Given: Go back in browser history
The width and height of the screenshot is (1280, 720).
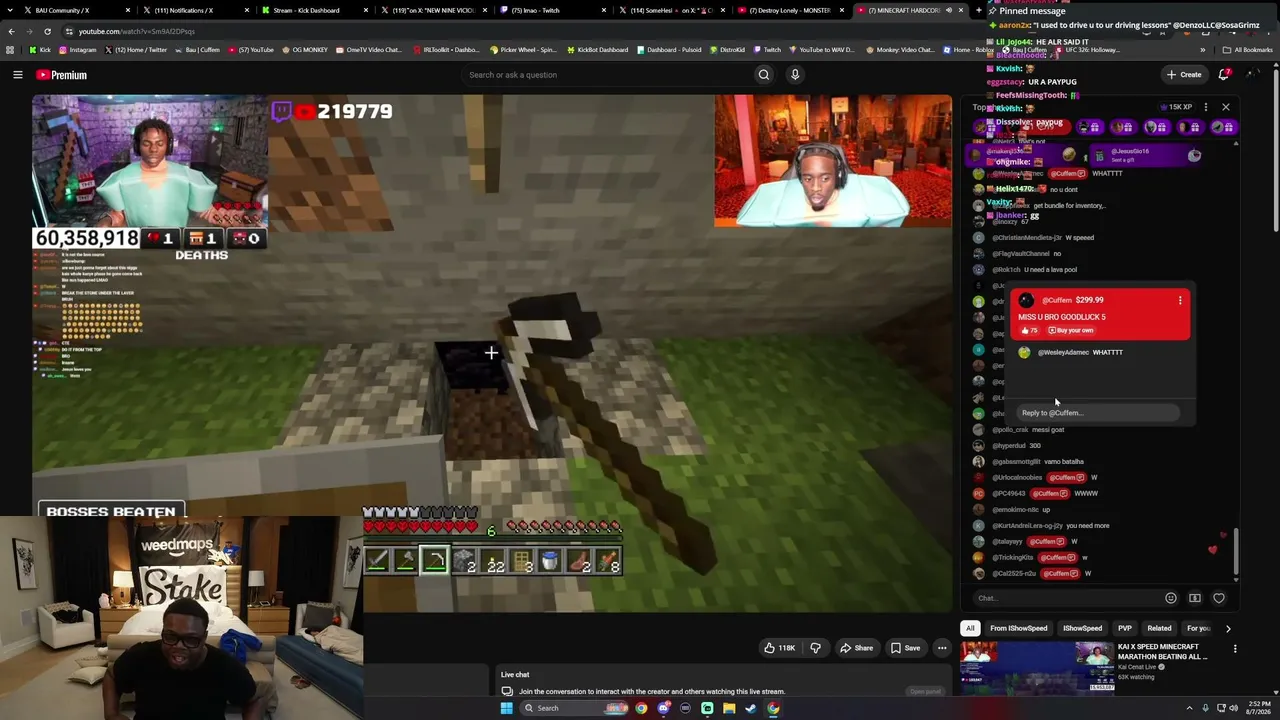Looking at the screenshot, I should 11,31.
